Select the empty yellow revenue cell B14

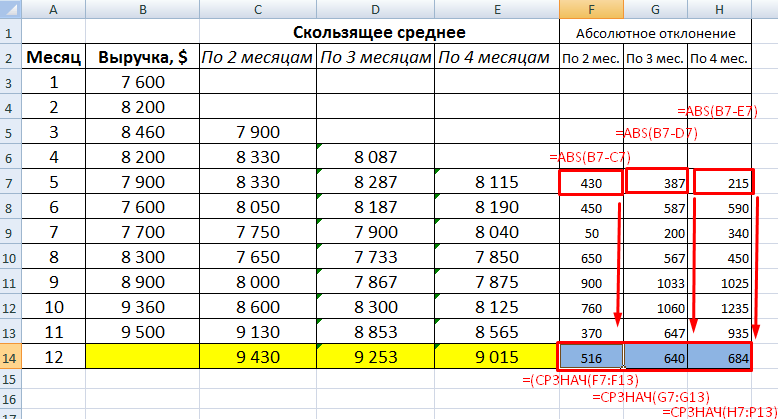142,356
